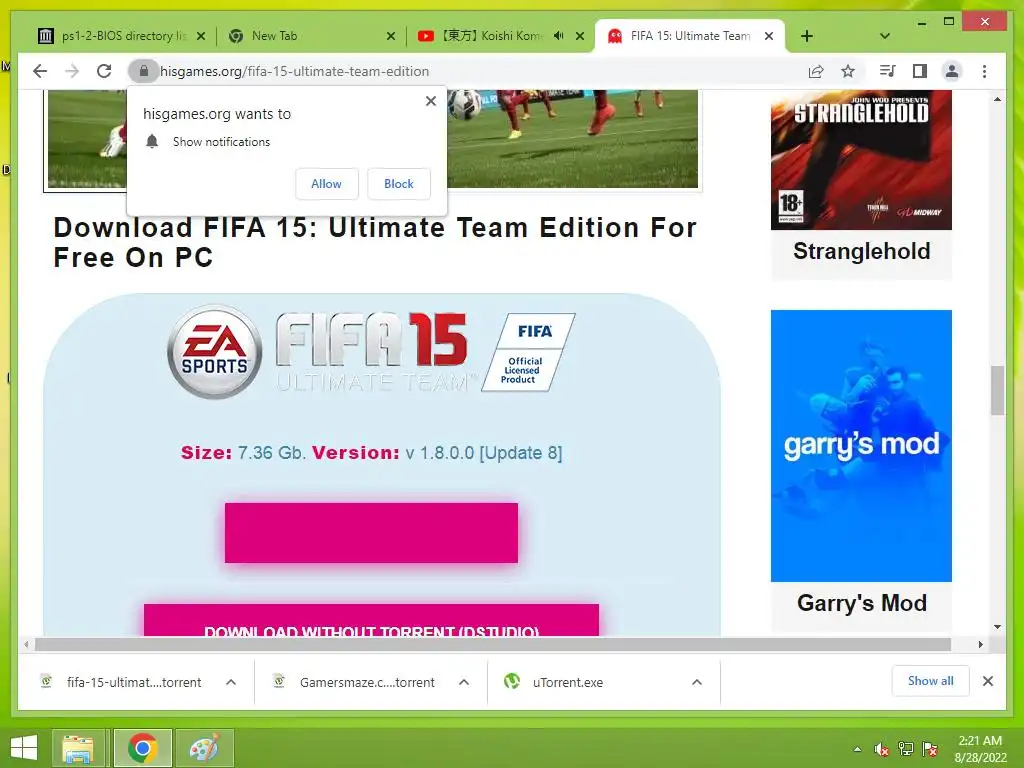Click the scroll down arrow
Viewport: 1024px width, 768px height.
[997, 627]
